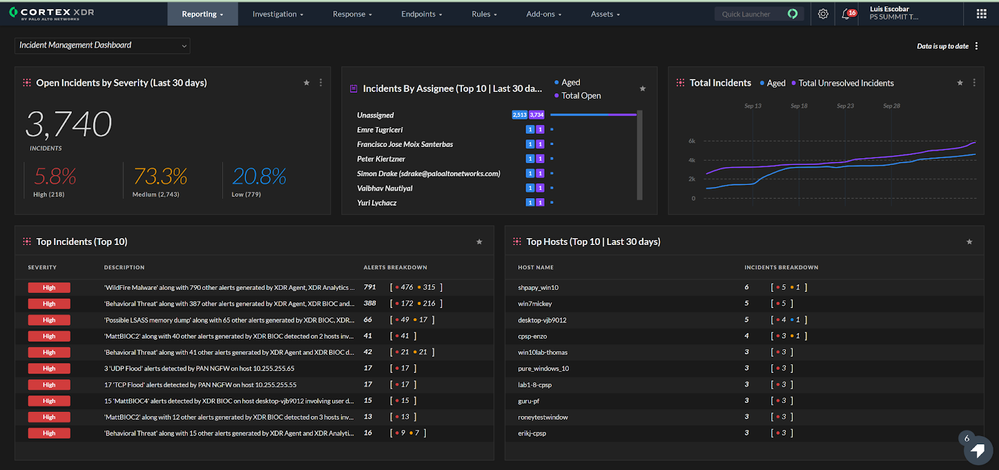Click the shpapy_win10 host name
The width and height of the screenshot is (999, 470).
[x=538, y=288]
